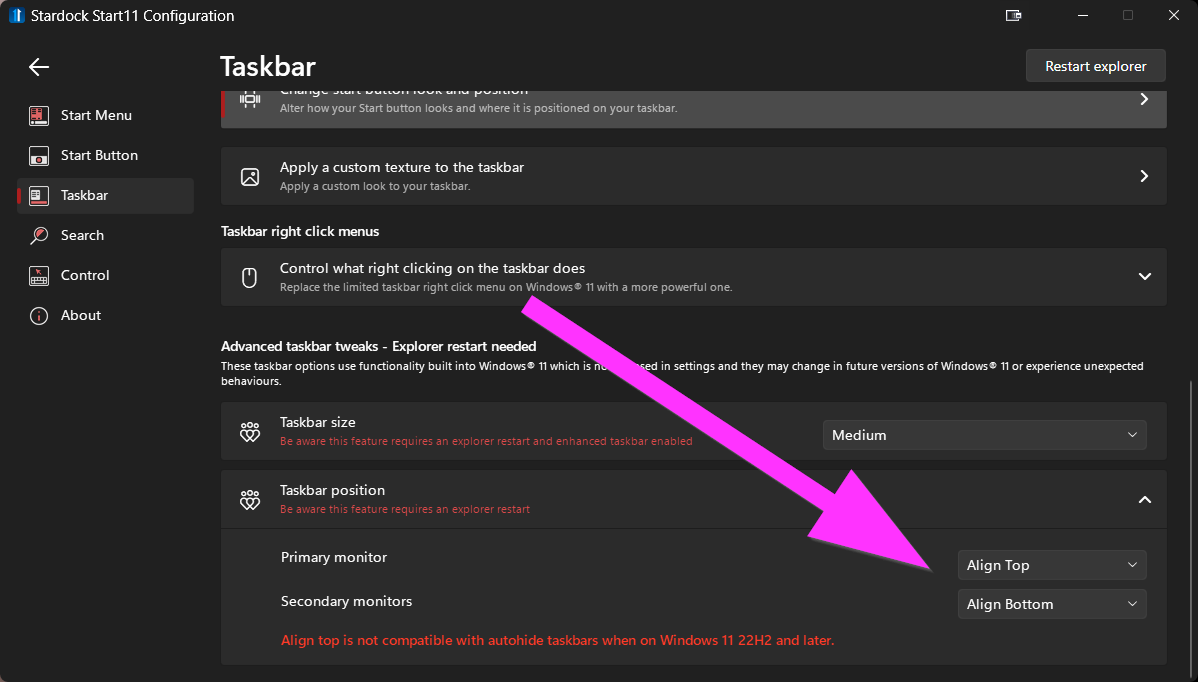Viewport: 1198px width, 682px height.
Task: Click the Start Menu sidebar icon
Action: [39, 115]
